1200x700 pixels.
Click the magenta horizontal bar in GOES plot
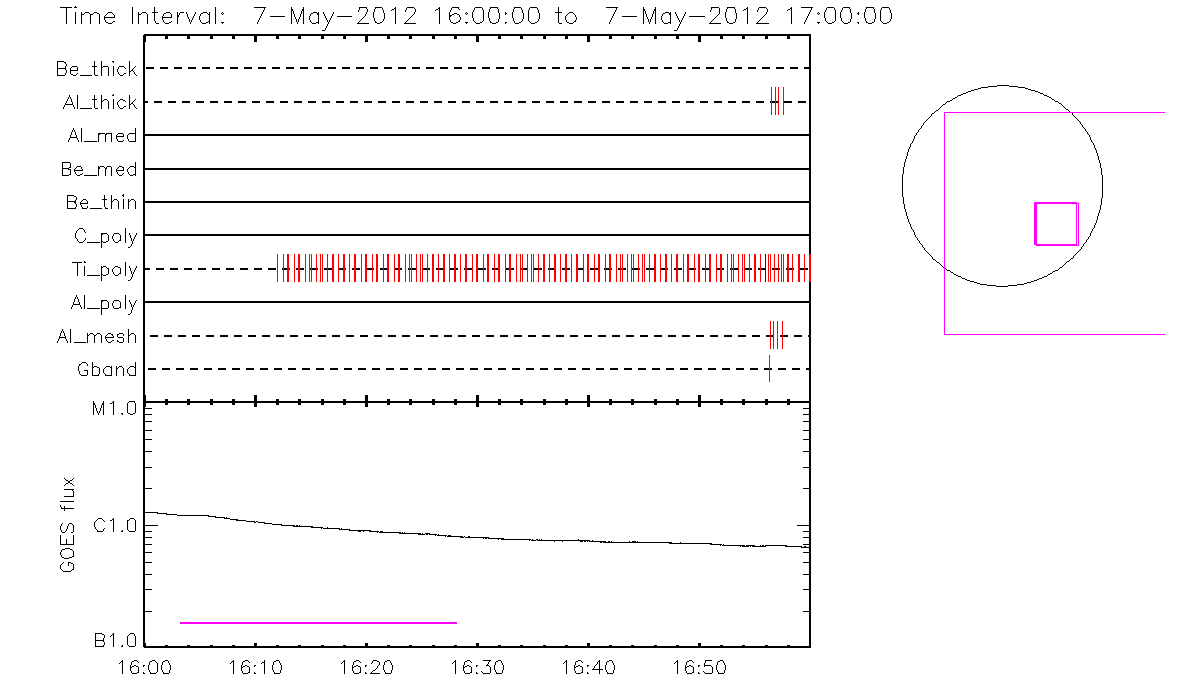pyautogui.click(x=318, y=623)
